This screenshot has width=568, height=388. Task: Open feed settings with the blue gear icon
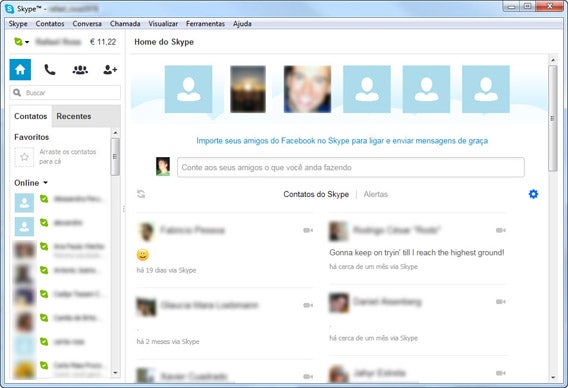pyautogui.click(x=533, y=194)
